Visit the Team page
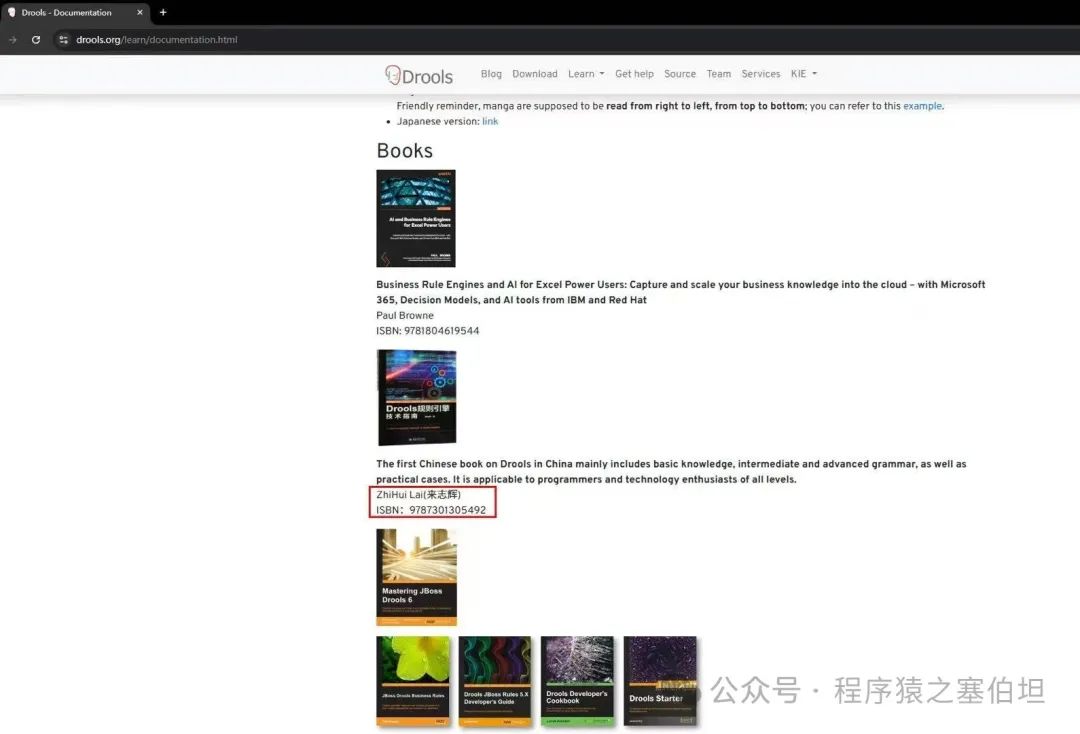This screenshot has width=1080, height=734. (x=718, y=74)
